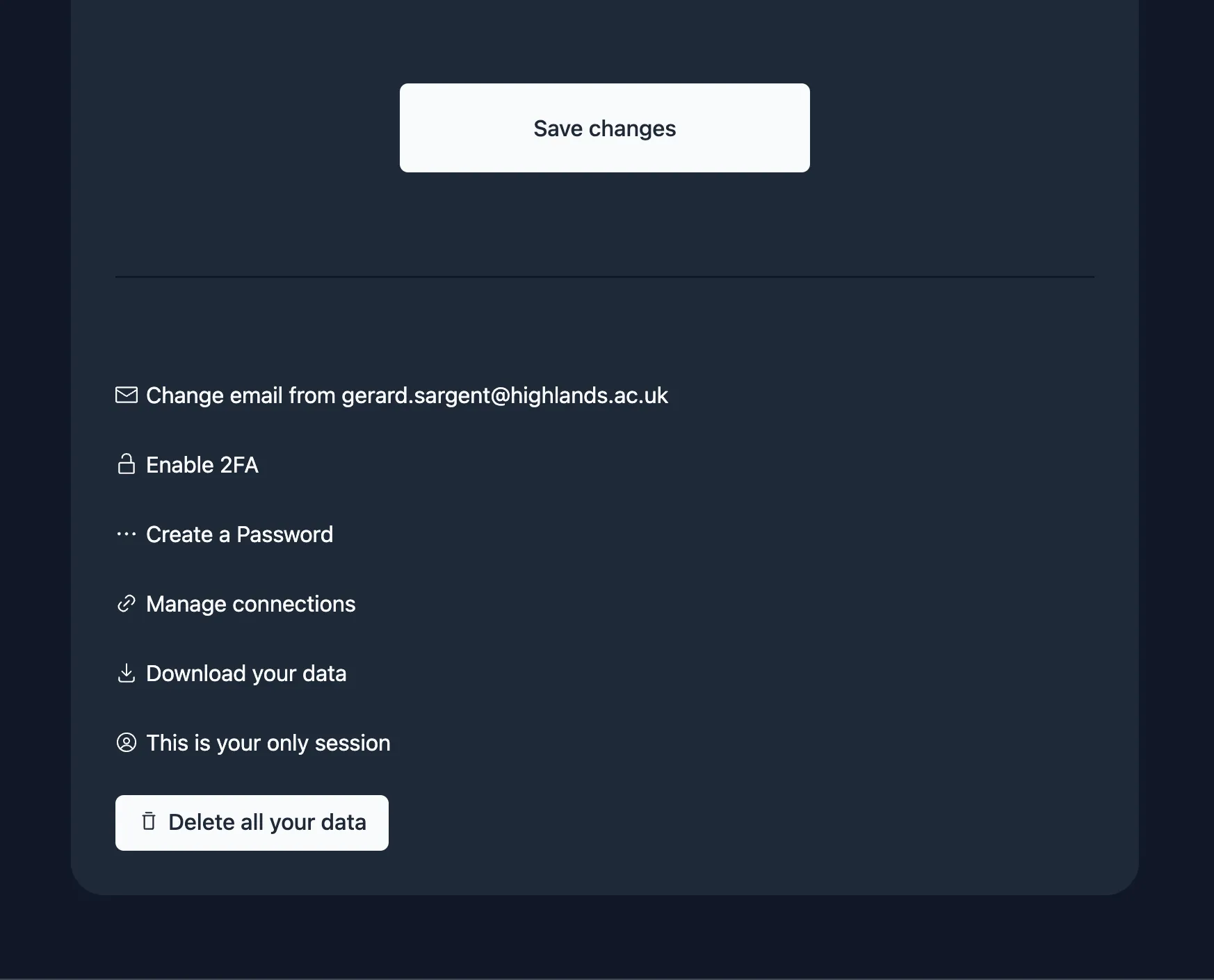Screen dimensions: 1214x980
Task: Click the Save changes button
Action: [604, 128]
